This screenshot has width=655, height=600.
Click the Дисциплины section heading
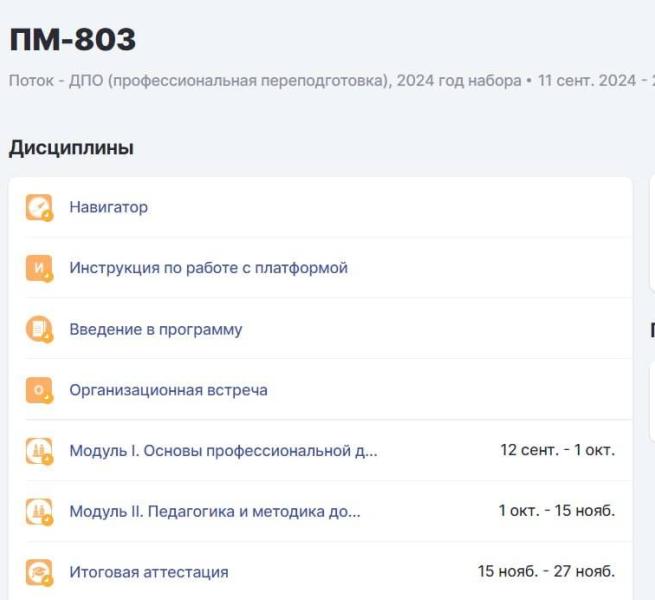[x=71, y=148]
